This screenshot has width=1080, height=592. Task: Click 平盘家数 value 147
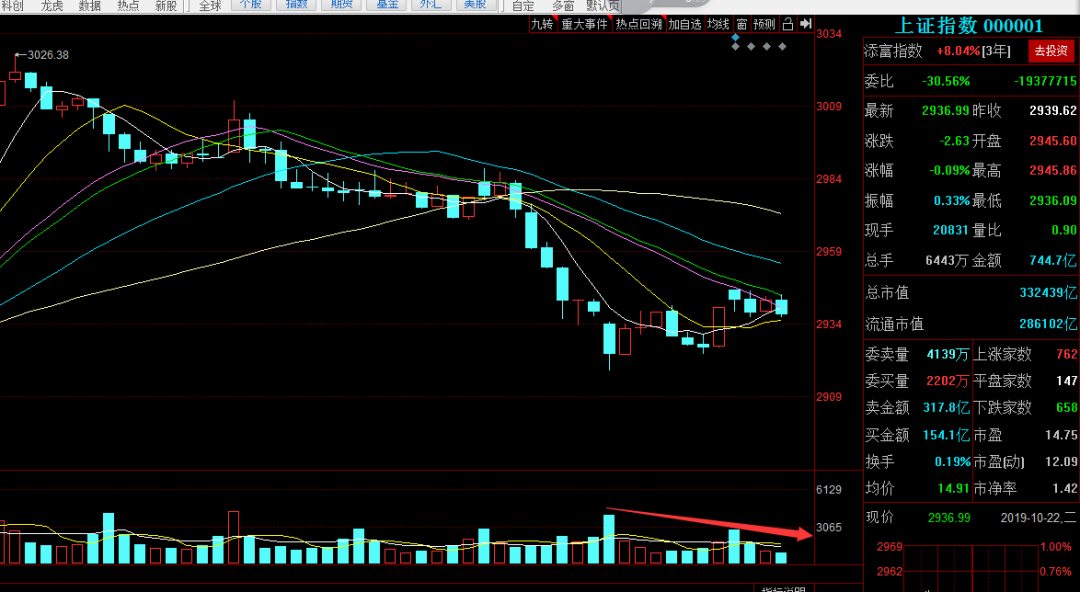1066,380
